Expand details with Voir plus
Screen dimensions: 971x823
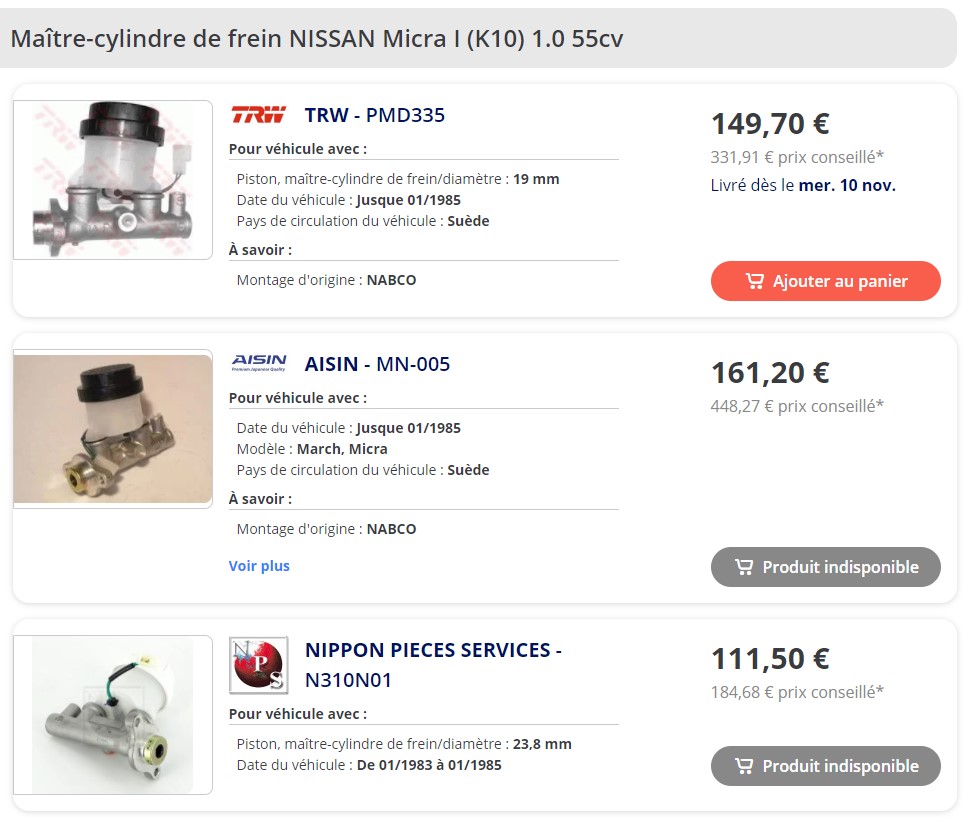(259, 566)
